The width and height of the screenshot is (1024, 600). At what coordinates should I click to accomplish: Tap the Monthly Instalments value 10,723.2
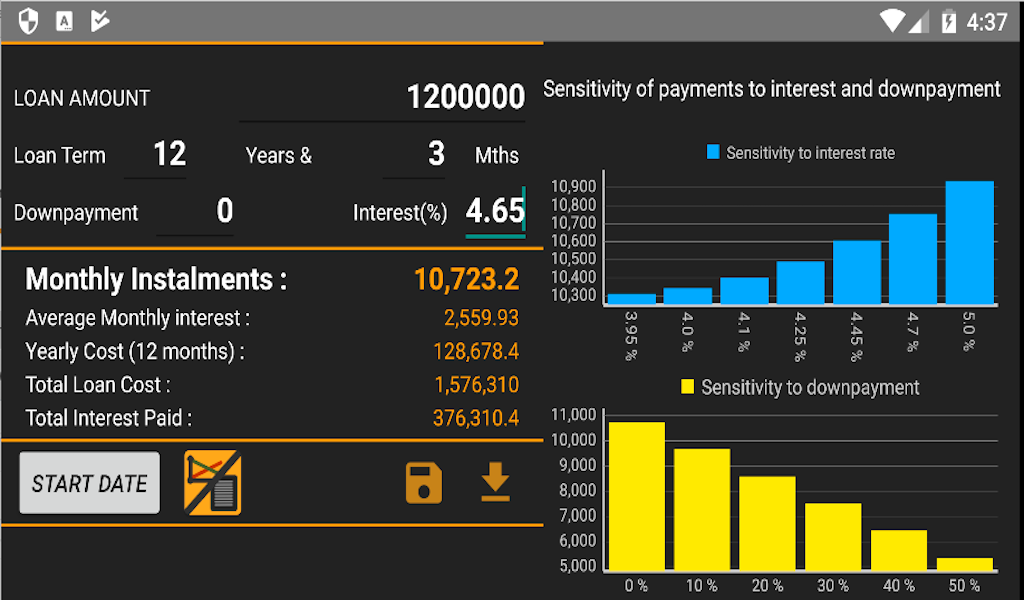(466, 279)
